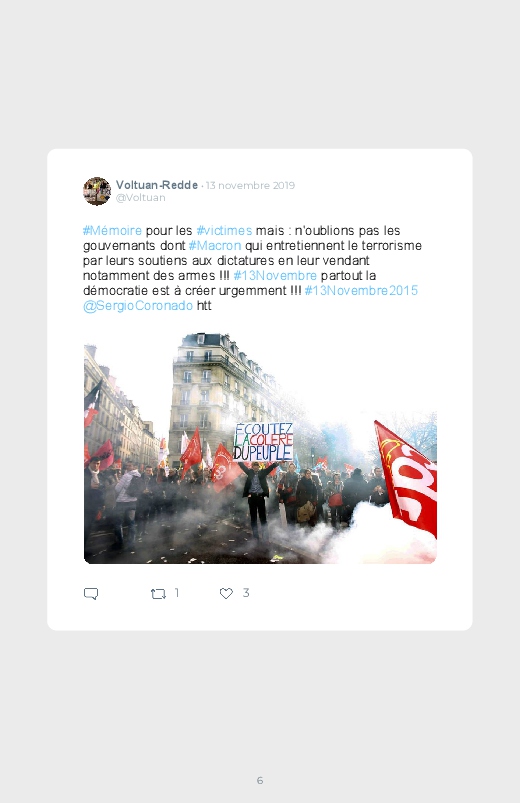Viewport: 520px width, 803px height.
Task: Click the 13 novembre 2019 timestamp
Action: click(250, 185)
